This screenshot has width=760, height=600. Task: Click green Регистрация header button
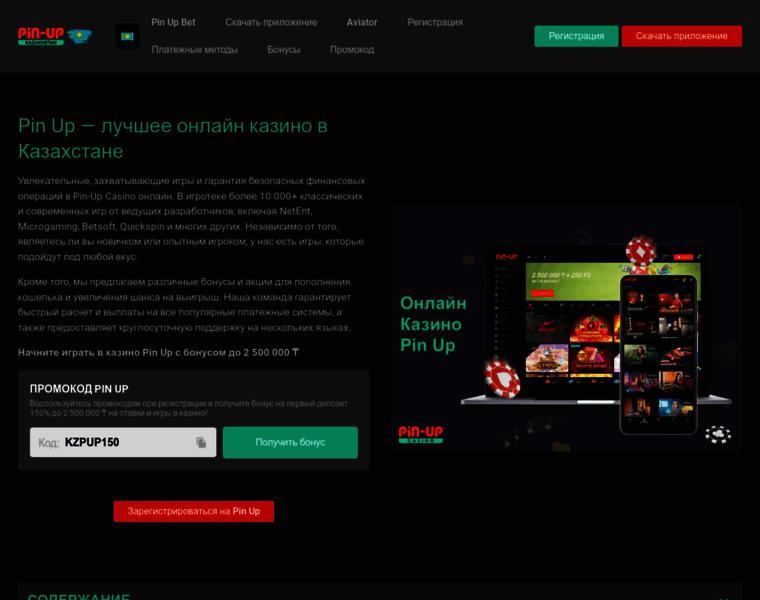coord(576,36)
